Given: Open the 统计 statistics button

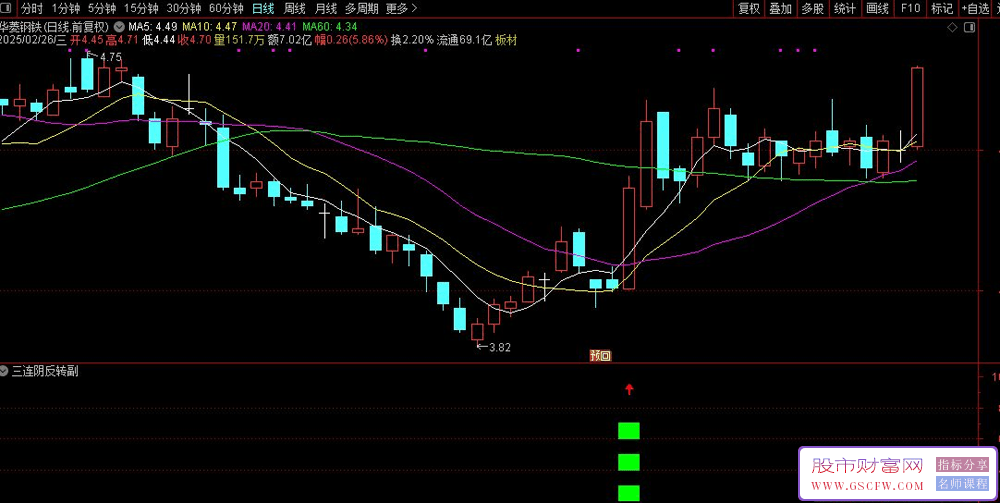Looking at the screenshot, I should [845, 8].
